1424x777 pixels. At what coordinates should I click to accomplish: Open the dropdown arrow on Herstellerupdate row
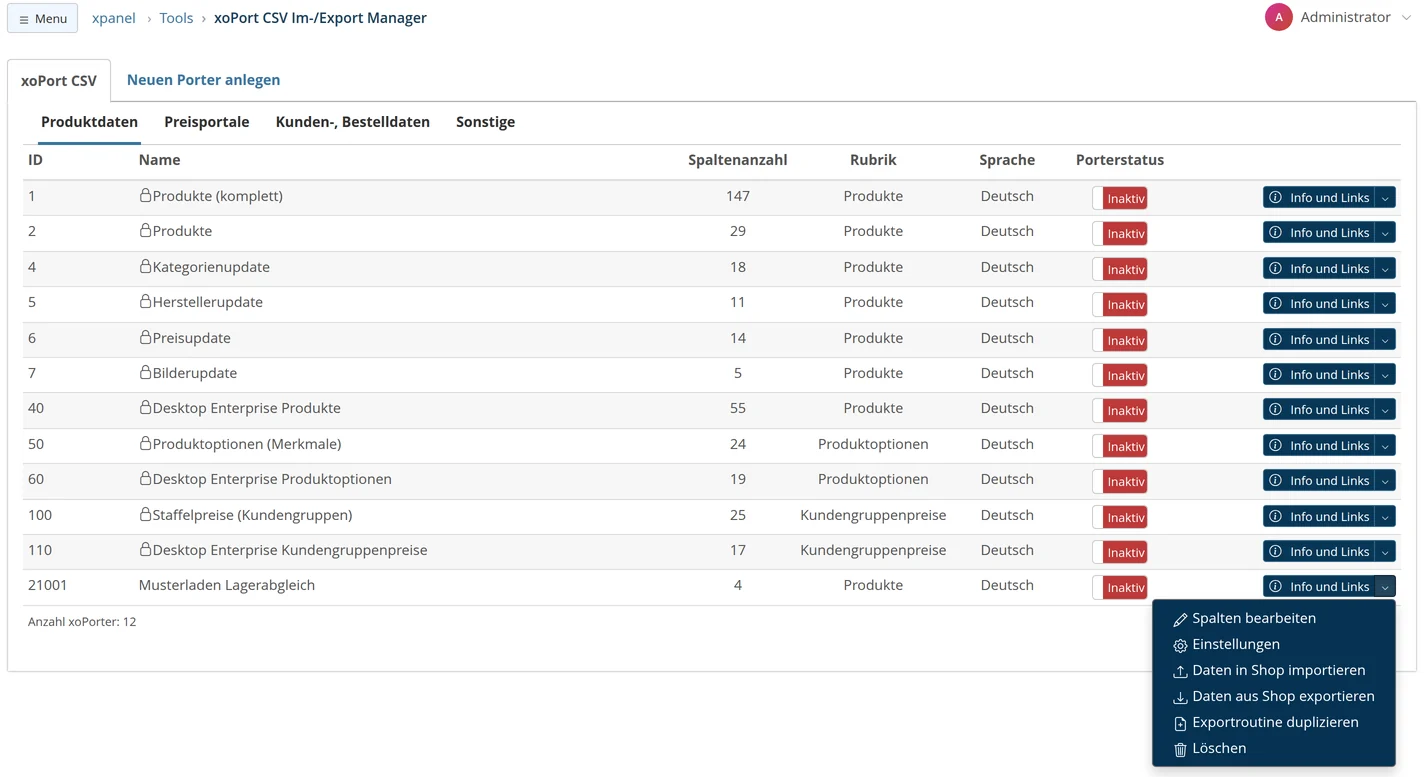click(1385, 304)
